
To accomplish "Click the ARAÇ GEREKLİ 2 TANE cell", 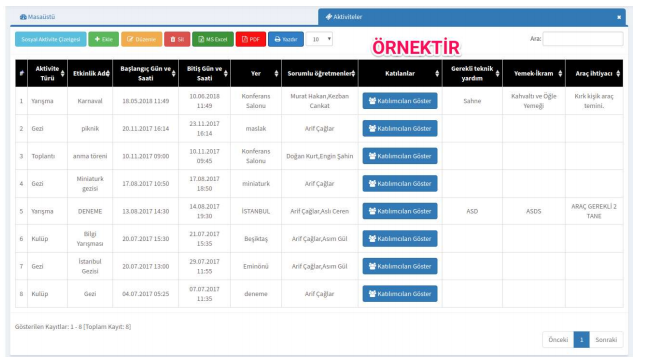I will [594, 211].
